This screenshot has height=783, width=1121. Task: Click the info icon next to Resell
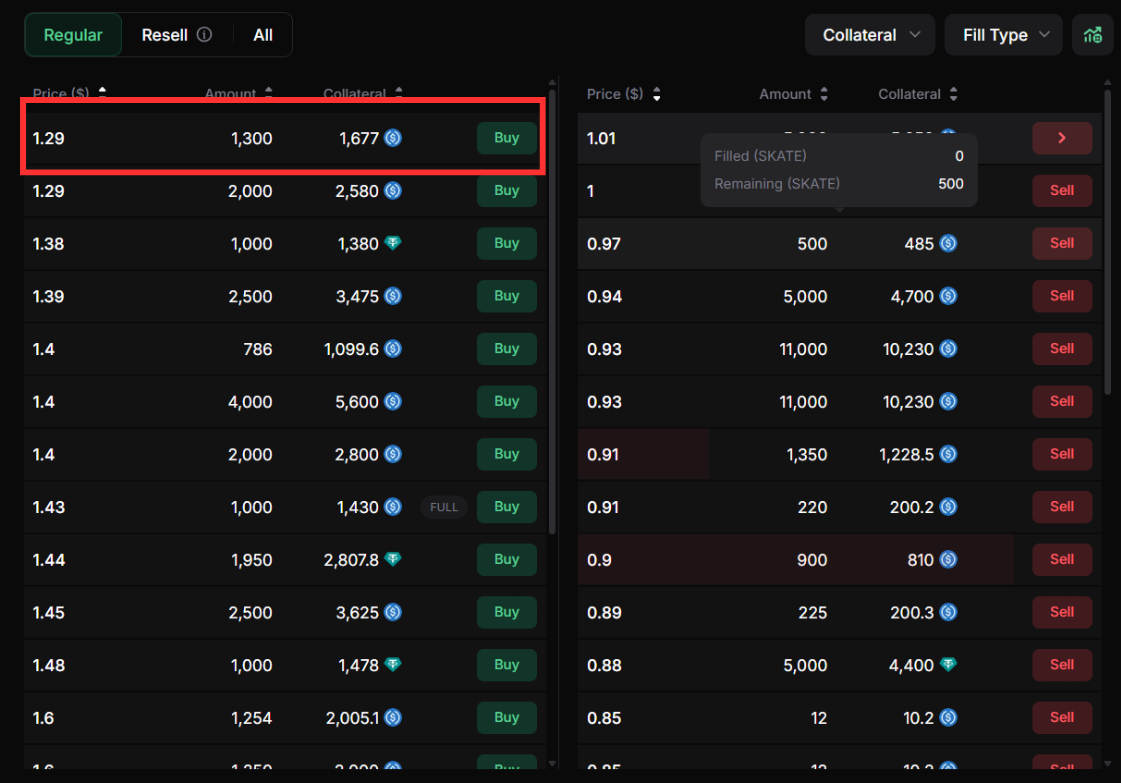[x=204, y=35]
